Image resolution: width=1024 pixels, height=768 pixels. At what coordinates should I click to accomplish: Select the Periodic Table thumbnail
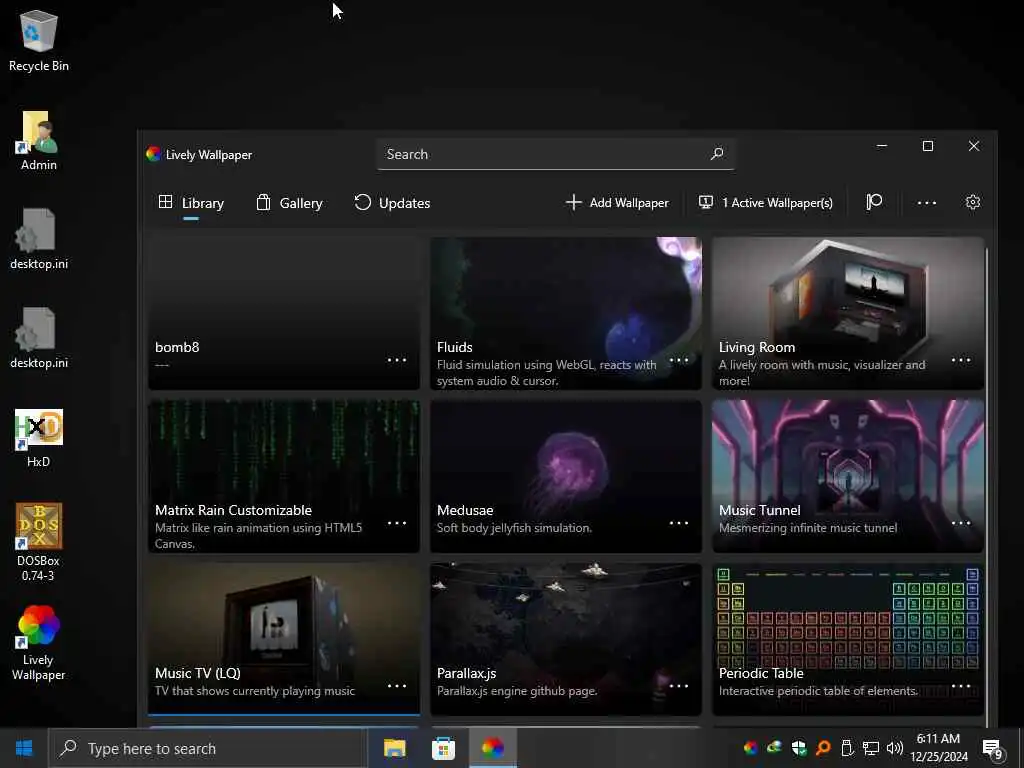click(x=848, y=639)
